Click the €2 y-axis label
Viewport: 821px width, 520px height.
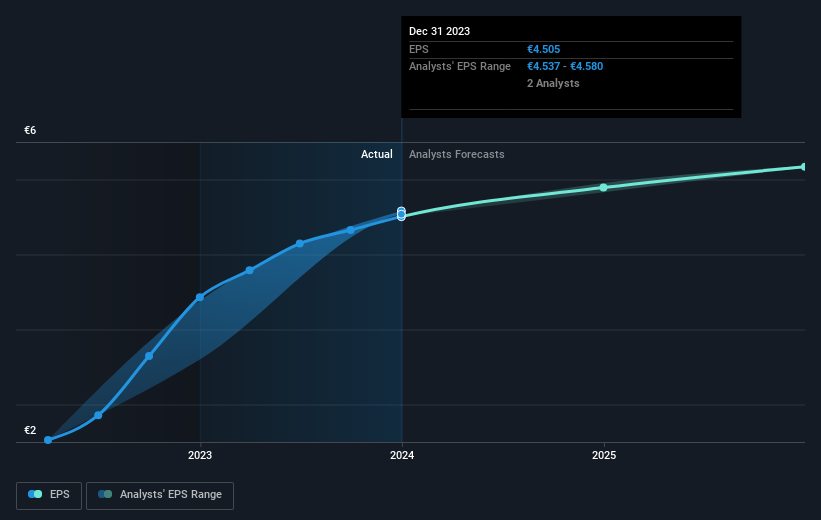[30, 430]
